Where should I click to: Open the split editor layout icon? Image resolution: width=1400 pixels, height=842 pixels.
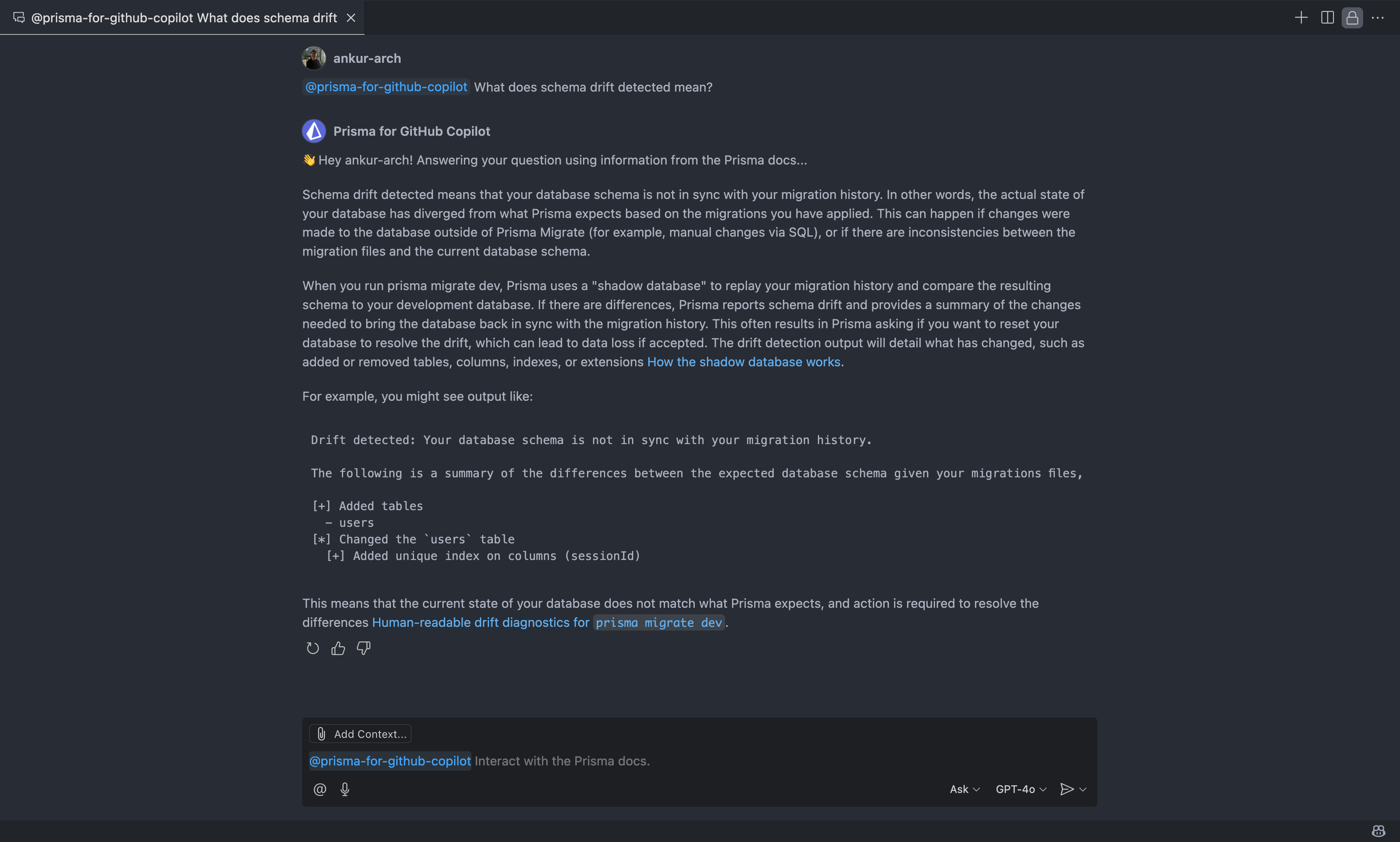pyautogui.click(x=1327, y=17)
